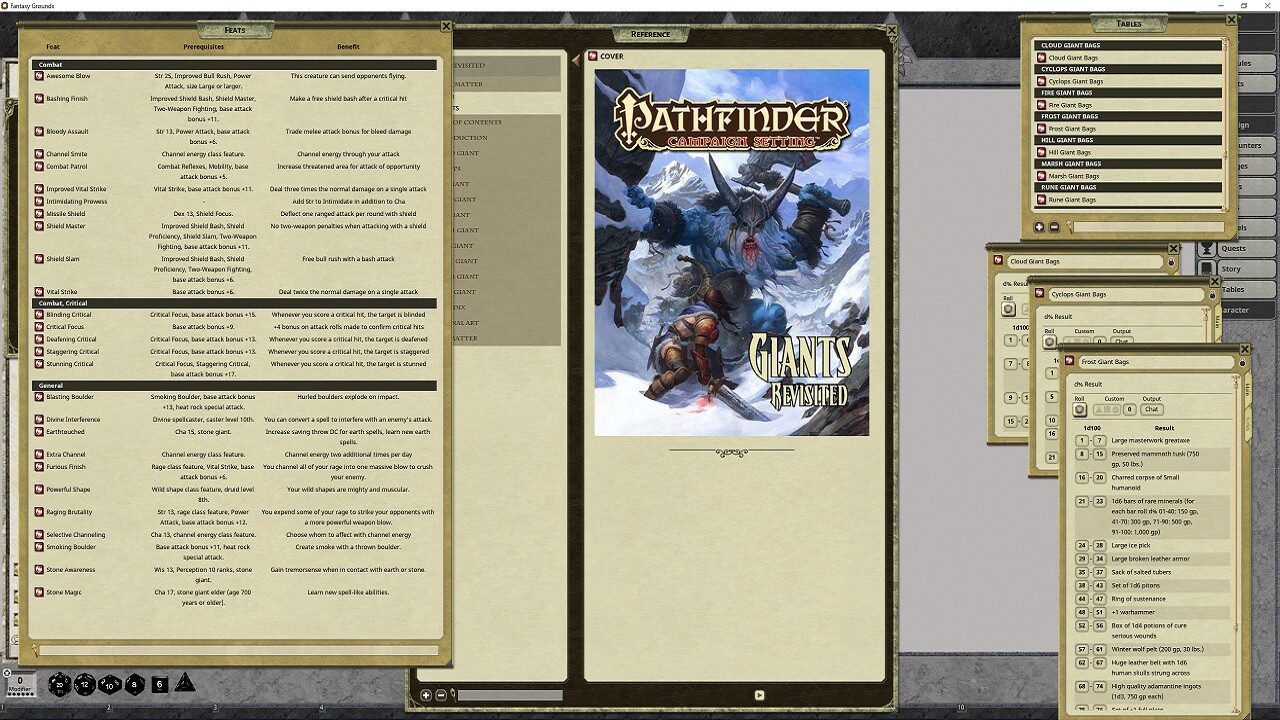Open the Rune Giant Bags table entry
Viewport: 1280px width, 720px height.
coord(1070,198)
